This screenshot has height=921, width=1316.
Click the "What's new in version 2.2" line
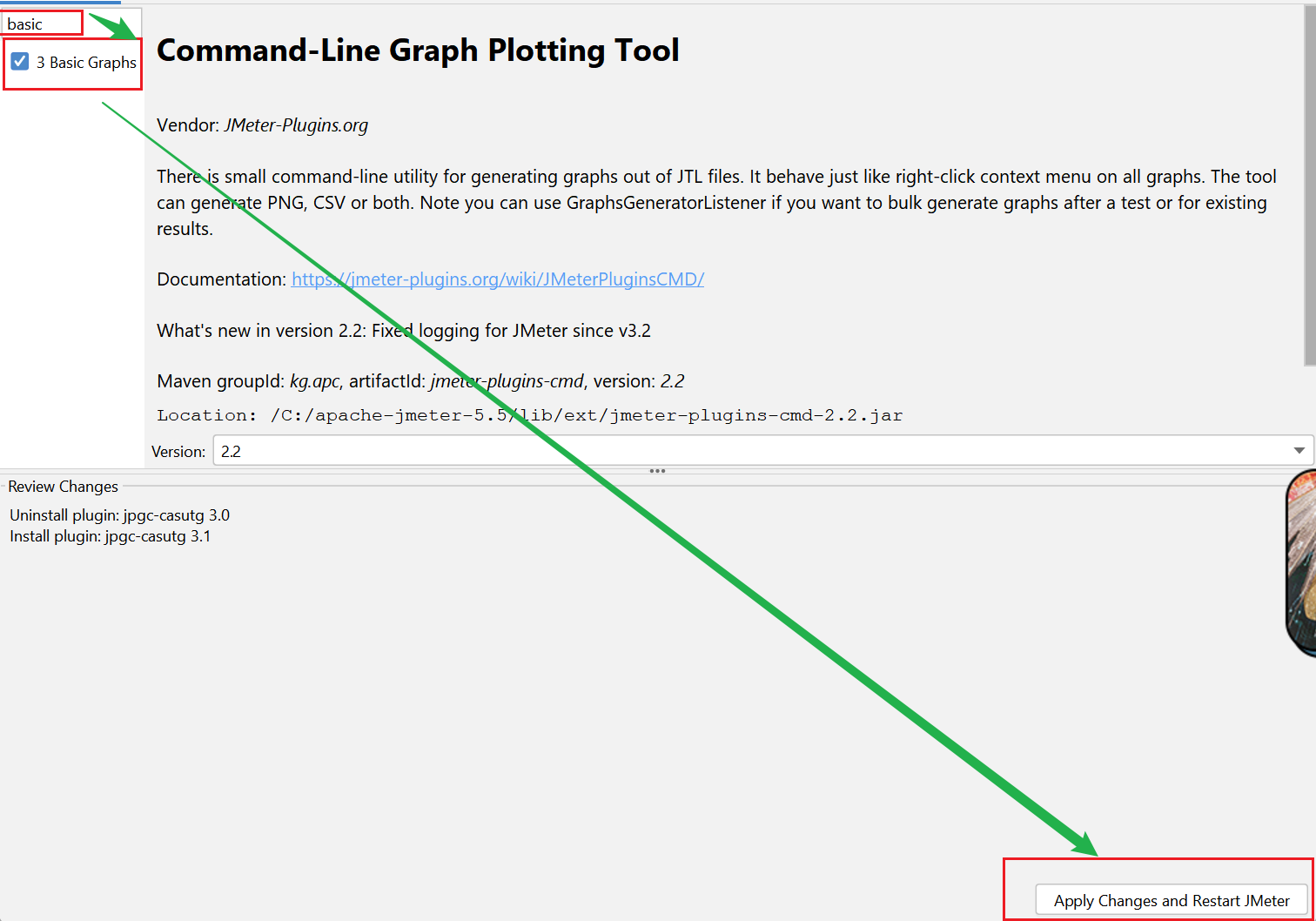pyautogui.click(x=404, y=331)
